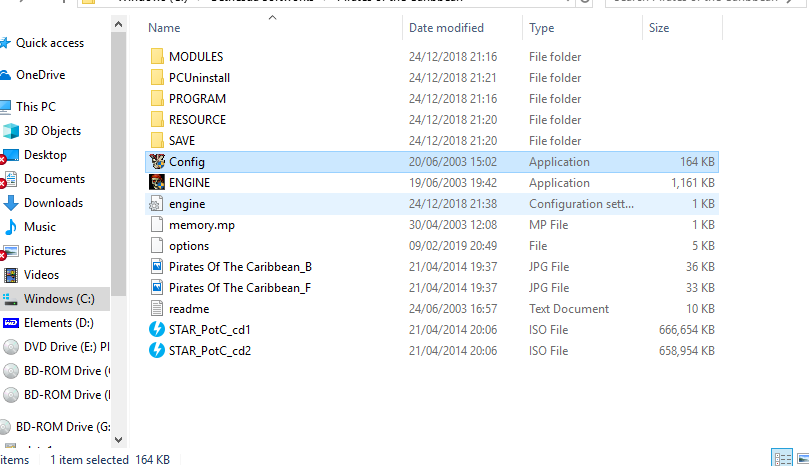Select the Pirates Of The Caribbean_F image icon
Screen dimensions: 809x466
click(157, 287)
